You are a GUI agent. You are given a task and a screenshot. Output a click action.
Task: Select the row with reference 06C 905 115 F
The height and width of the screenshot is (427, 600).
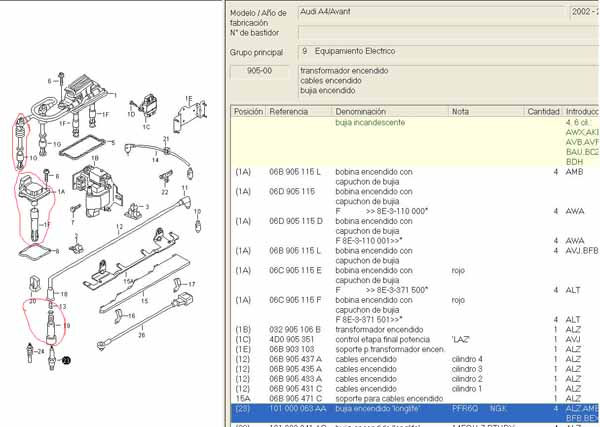415,310
